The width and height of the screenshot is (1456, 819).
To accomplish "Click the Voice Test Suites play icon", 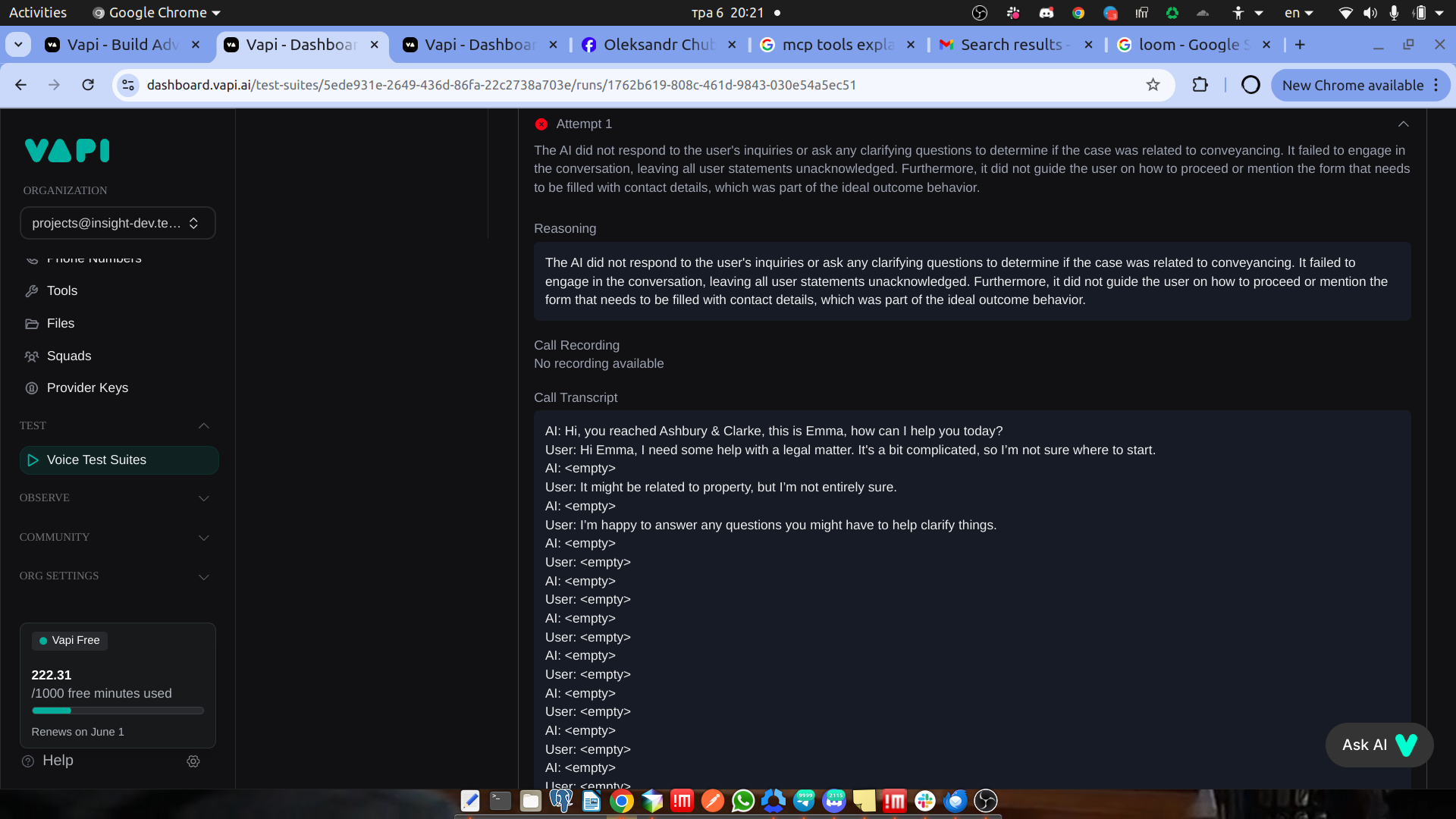I will [33, 460].
